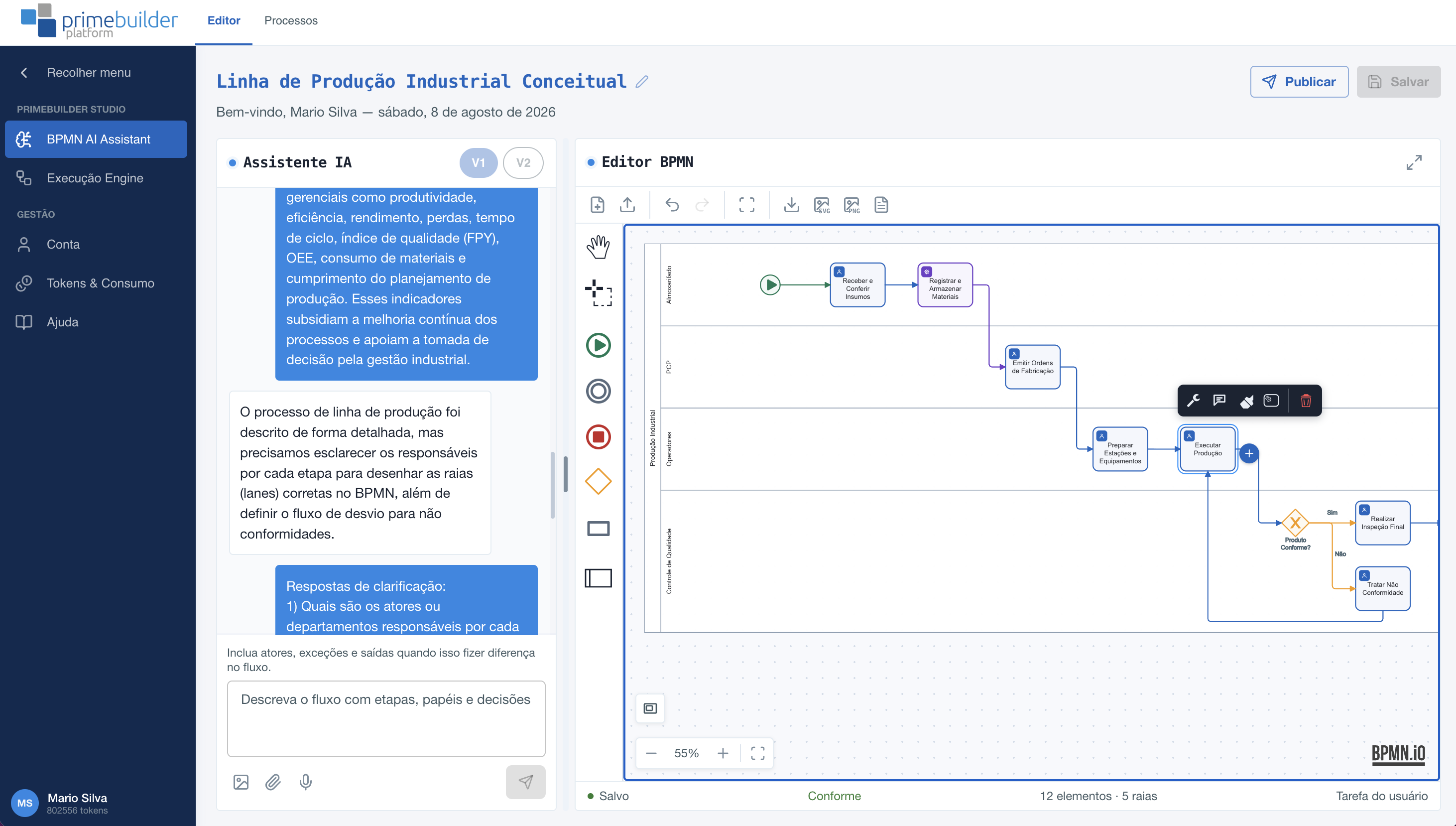1456x826 pixels.
Task: Delete the selected task via trash icon
Action: pos(1305,401)
